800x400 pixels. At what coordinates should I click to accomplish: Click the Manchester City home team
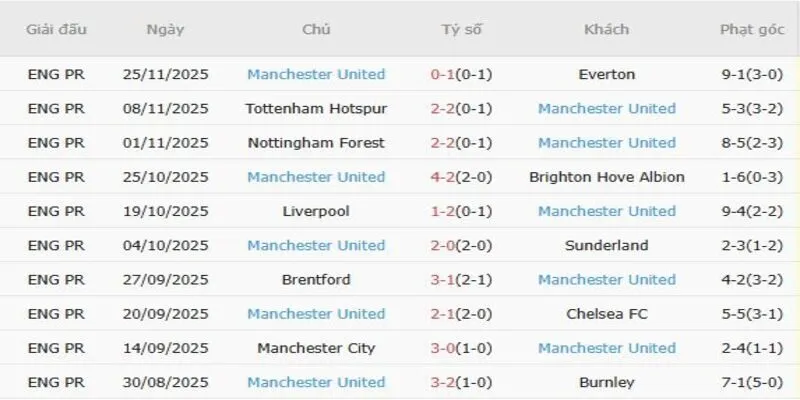tap(316, 348)
